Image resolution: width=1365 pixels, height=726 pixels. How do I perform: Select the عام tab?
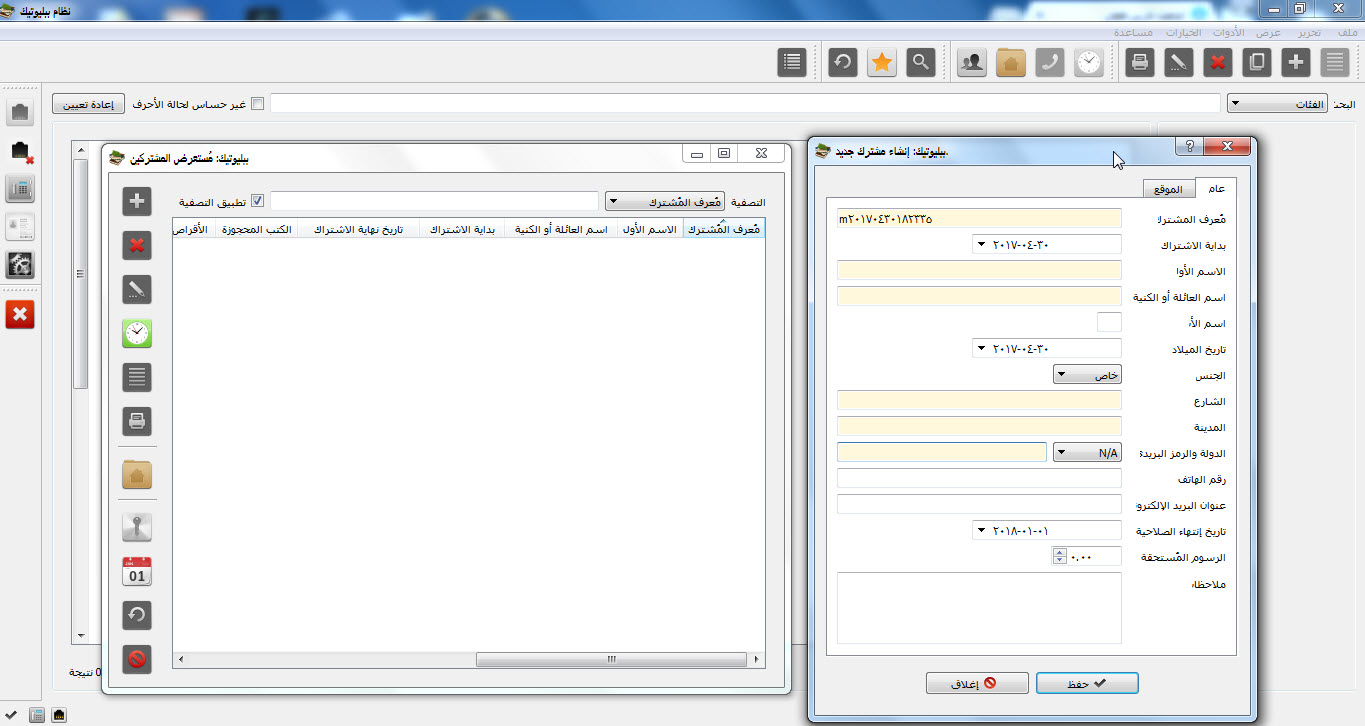(1216, 189)
